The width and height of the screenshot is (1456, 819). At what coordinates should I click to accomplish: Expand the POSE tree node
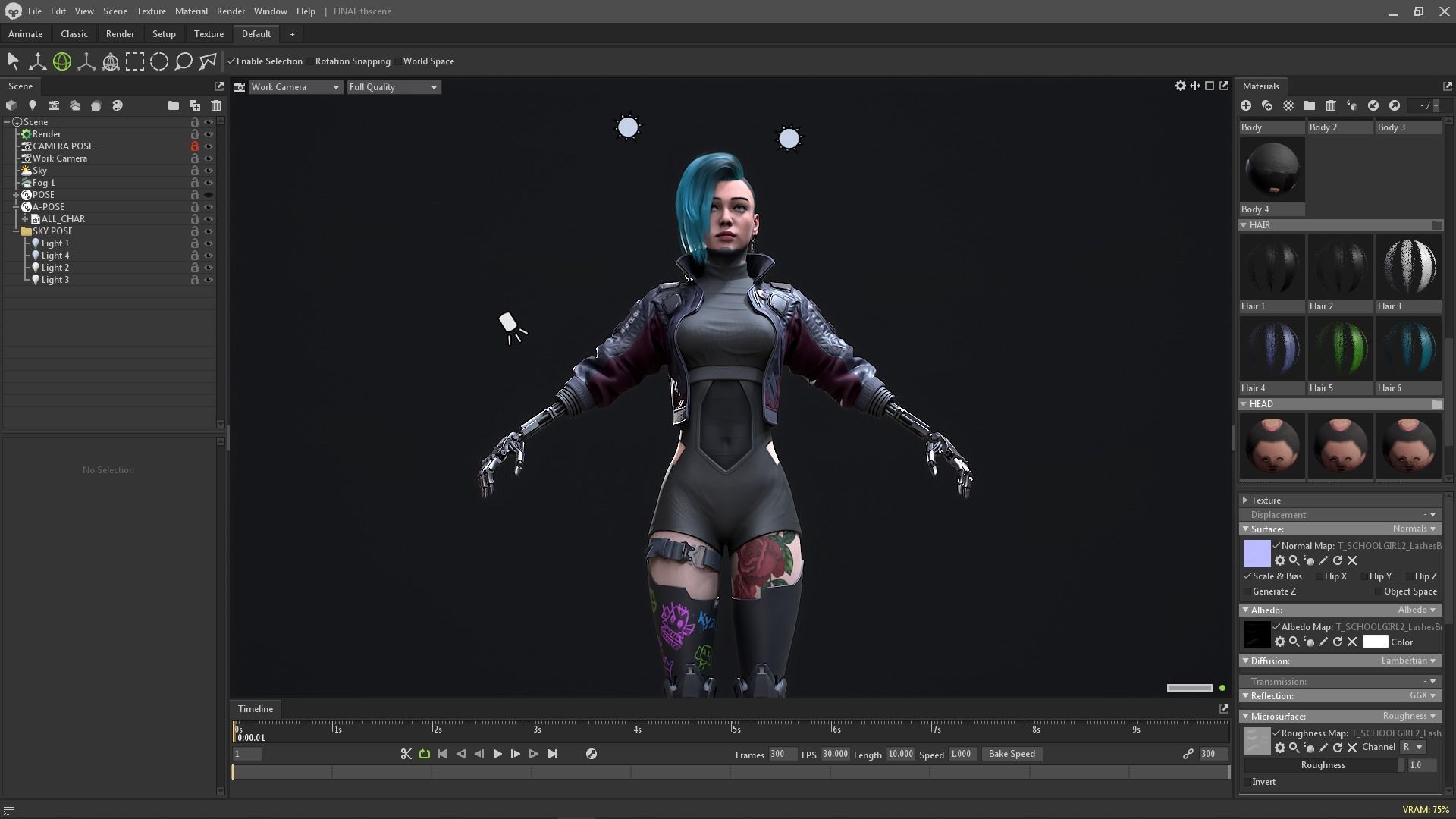(16, 195)
